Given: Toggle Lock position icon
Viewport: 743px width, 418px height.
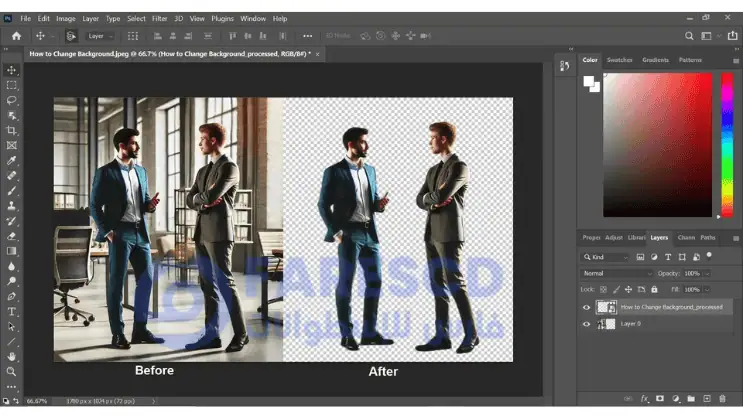Looking at the screenshot, I should pyautogui.click(x=628, y=290).
